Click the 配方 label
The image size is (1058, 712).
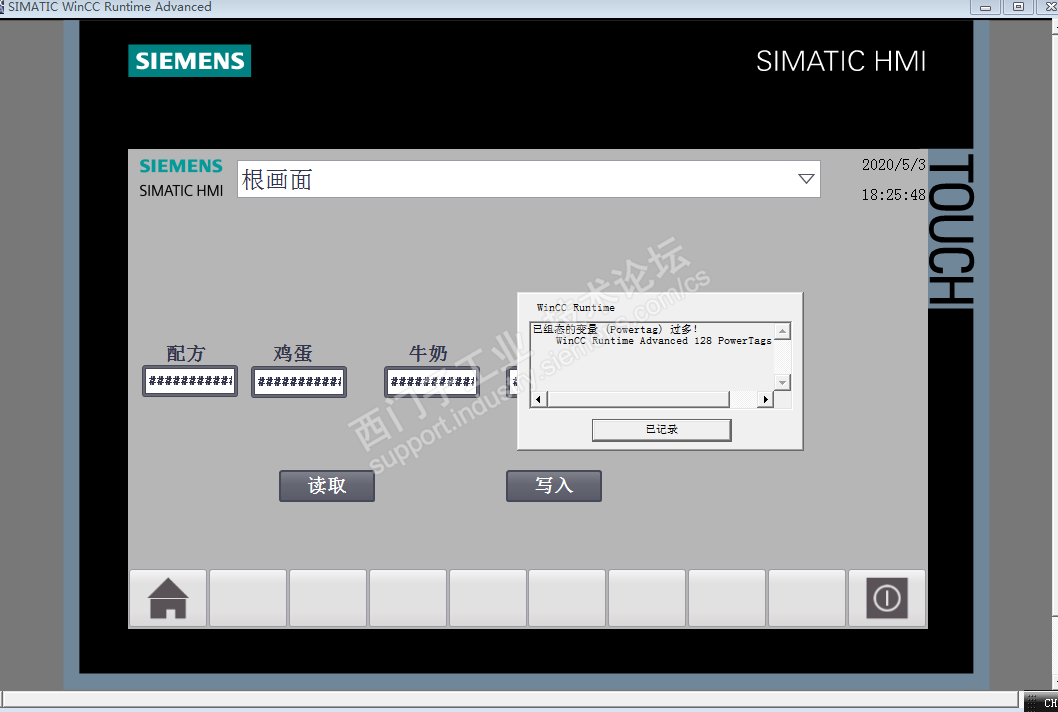tap(186, 354)
